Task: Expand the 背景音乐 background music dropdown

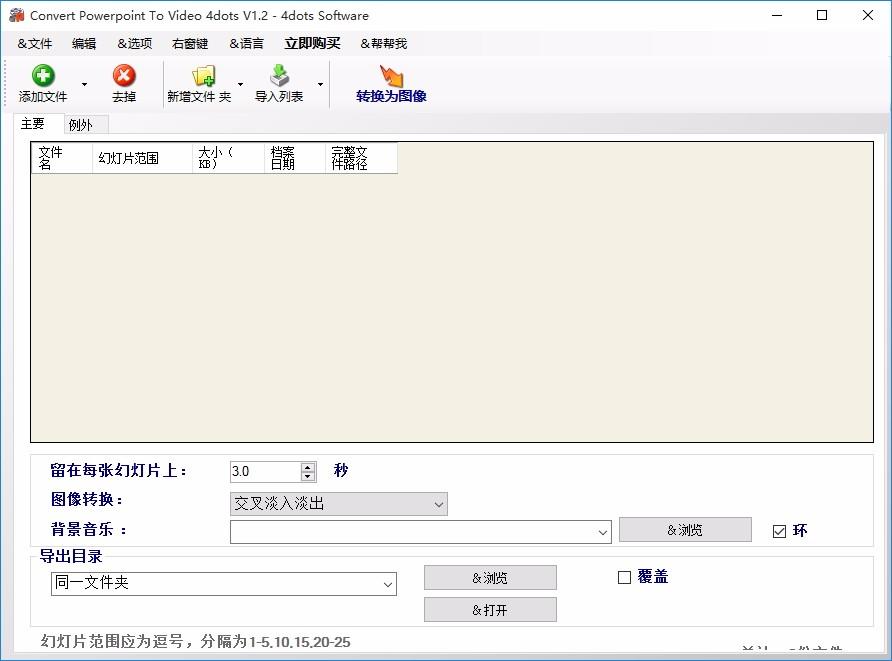Action: 602,532
